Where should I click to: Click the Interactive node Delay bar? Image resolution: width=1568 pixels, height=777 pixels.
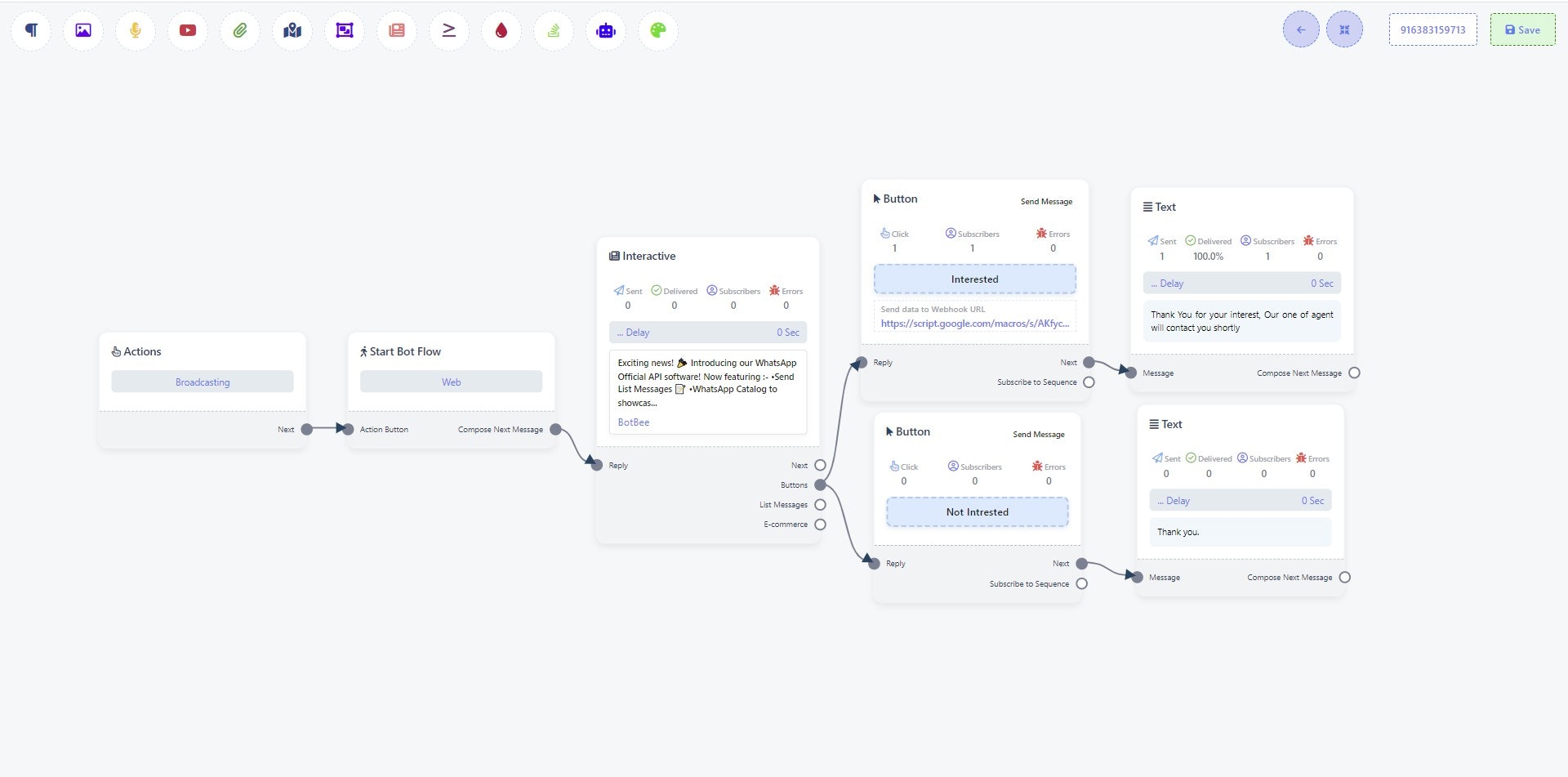point(708,333)
